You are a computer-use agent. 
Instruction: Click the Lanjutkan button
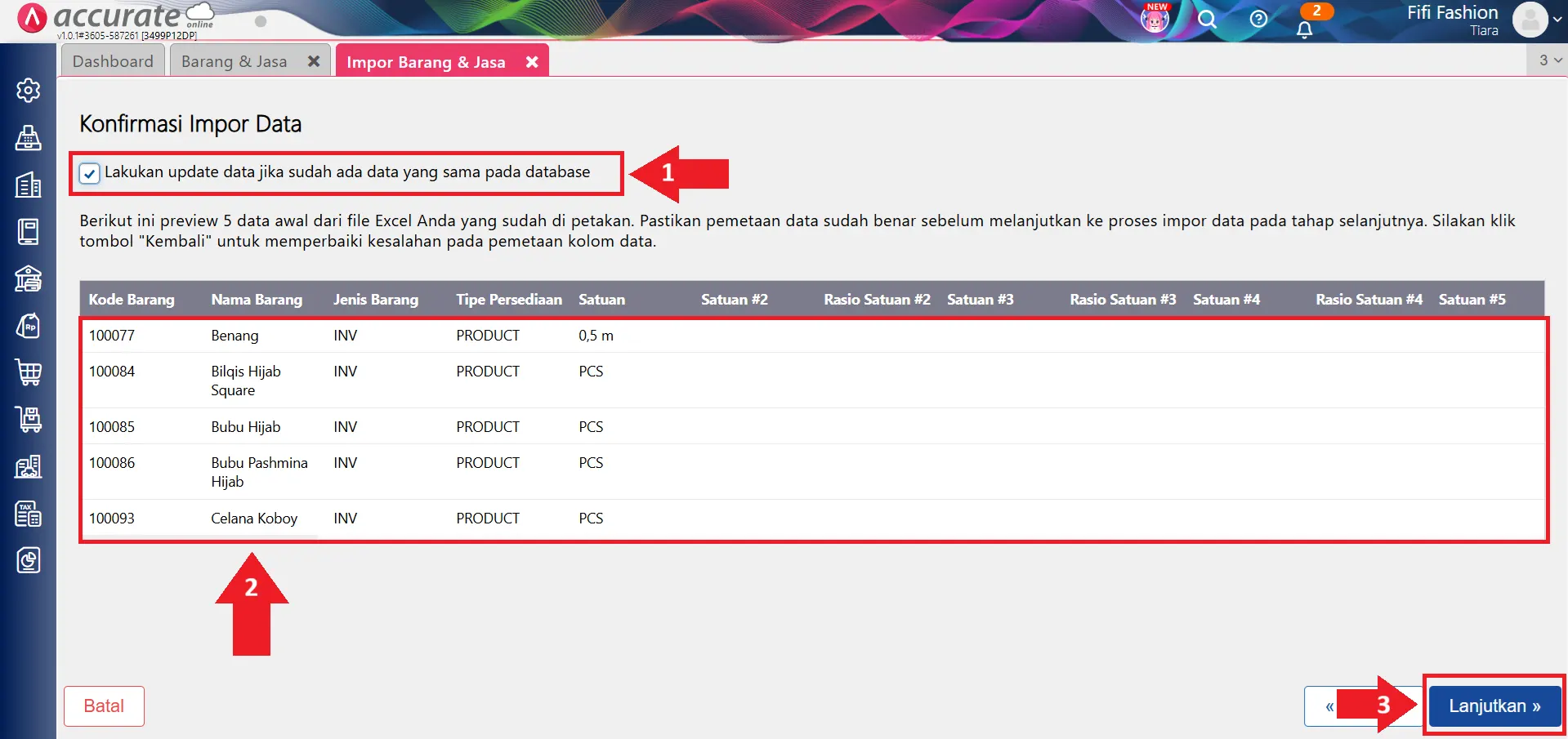(x=1494, y=706)
